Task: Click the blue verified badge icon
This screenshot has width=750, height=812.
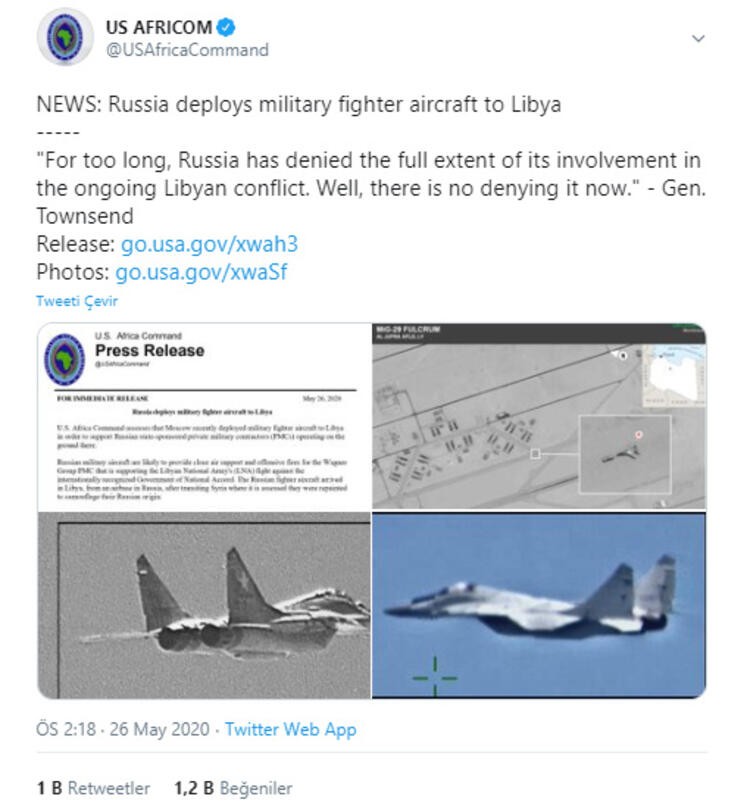Action: [226, 27]
